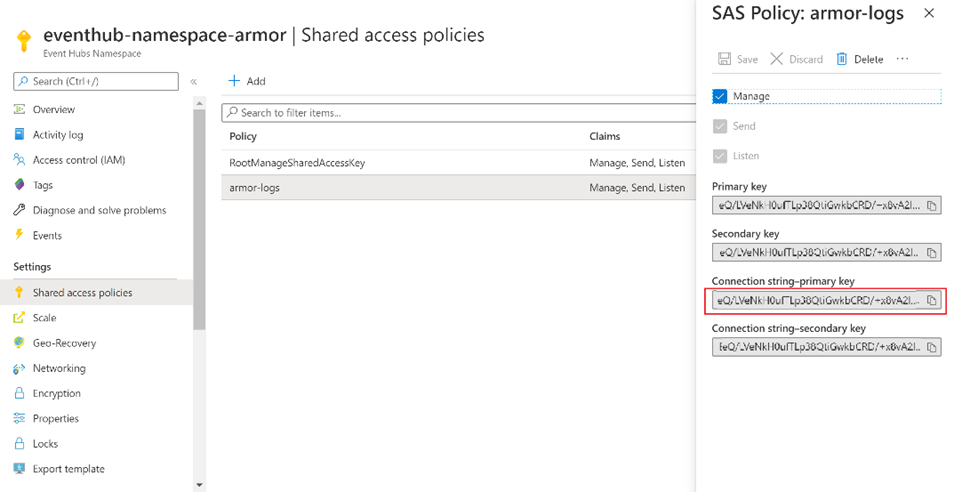
Task: Select the RootManageSharedAccessKey policy
Action: coord(297,163)
